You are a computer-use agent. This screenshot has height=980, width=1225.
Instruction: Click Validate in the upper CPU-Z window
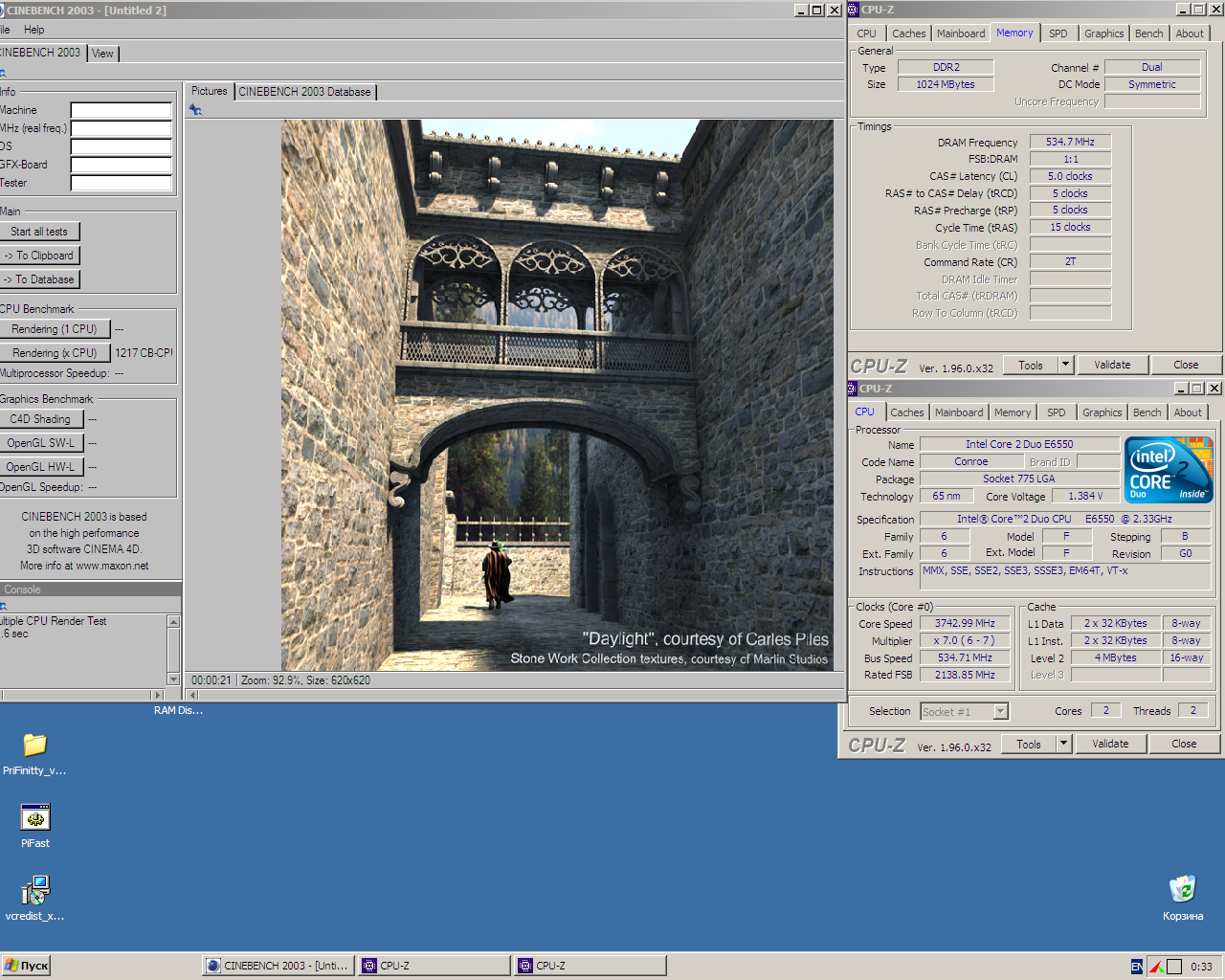click(1112, 365)
